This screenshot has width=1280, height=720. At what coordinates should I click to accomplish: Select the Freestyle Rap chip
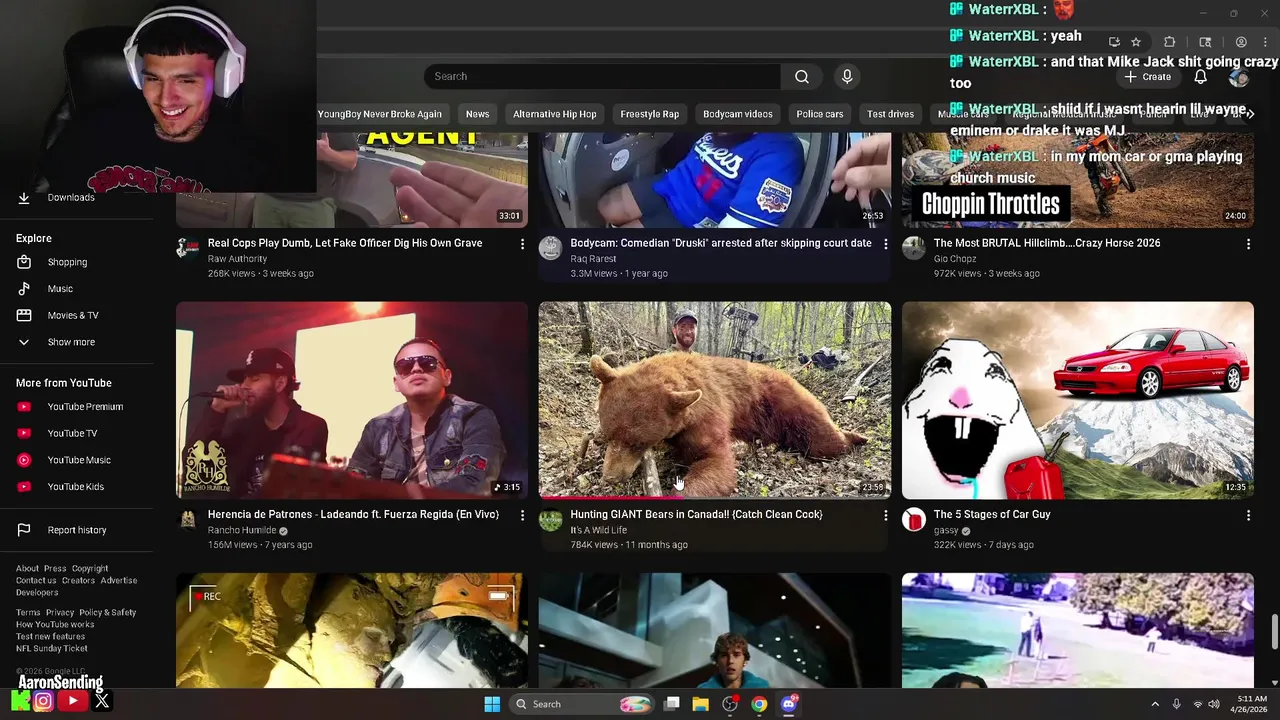[650, 114]
